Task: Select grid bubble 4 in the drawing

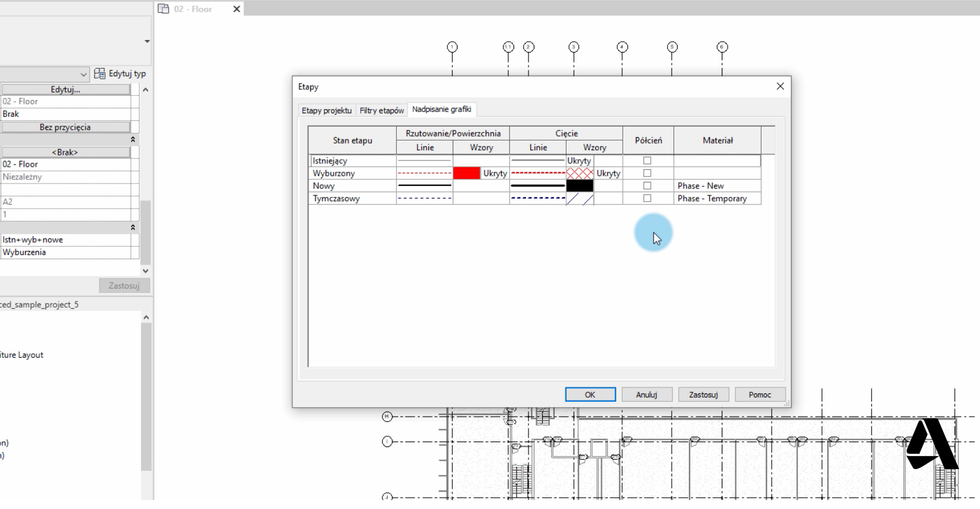Action: 622,47
